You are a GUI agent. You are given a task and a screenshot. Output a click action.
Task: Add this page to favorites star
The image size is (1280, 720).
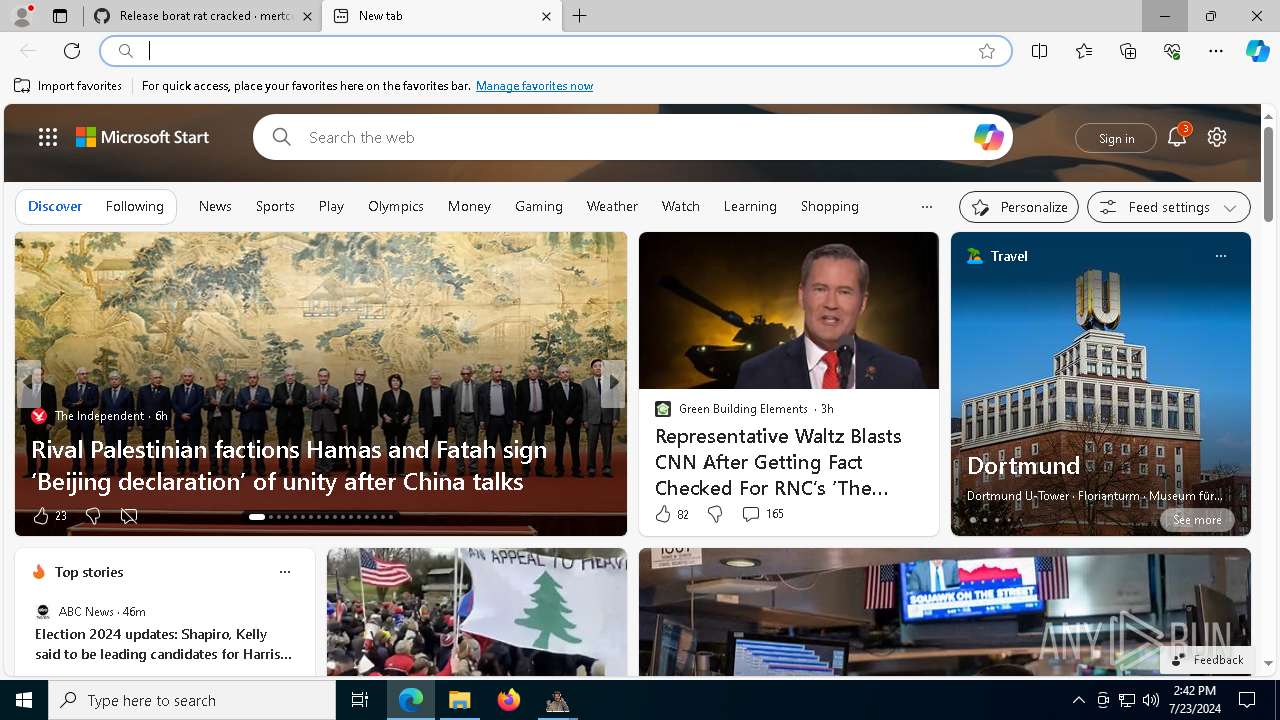pos(987,51)
